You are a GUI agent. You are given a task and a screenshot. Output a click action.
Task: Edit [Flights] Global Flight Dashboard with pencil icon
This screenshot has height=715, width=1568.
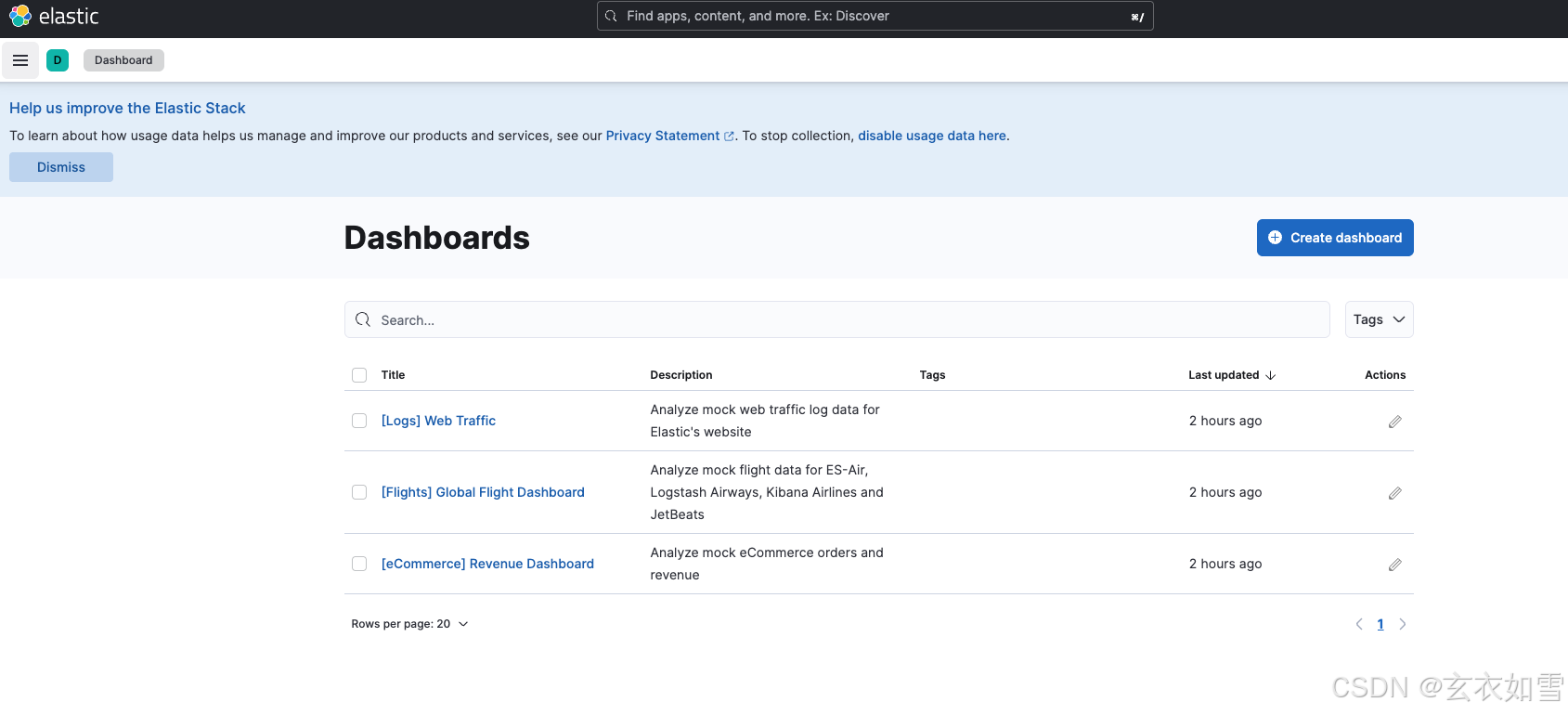coord(1394,493)
